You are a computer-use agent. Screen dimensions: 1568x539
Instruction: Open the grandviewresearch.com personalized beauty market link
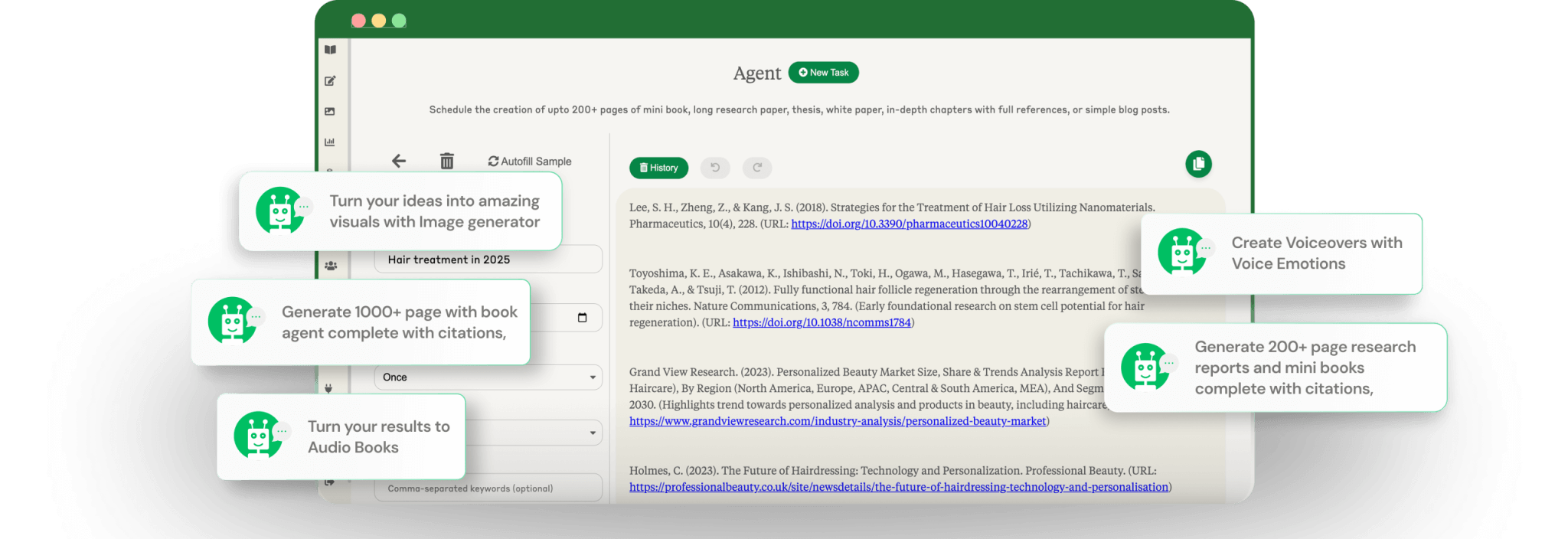pyautogui.click(x=837, y=421)
